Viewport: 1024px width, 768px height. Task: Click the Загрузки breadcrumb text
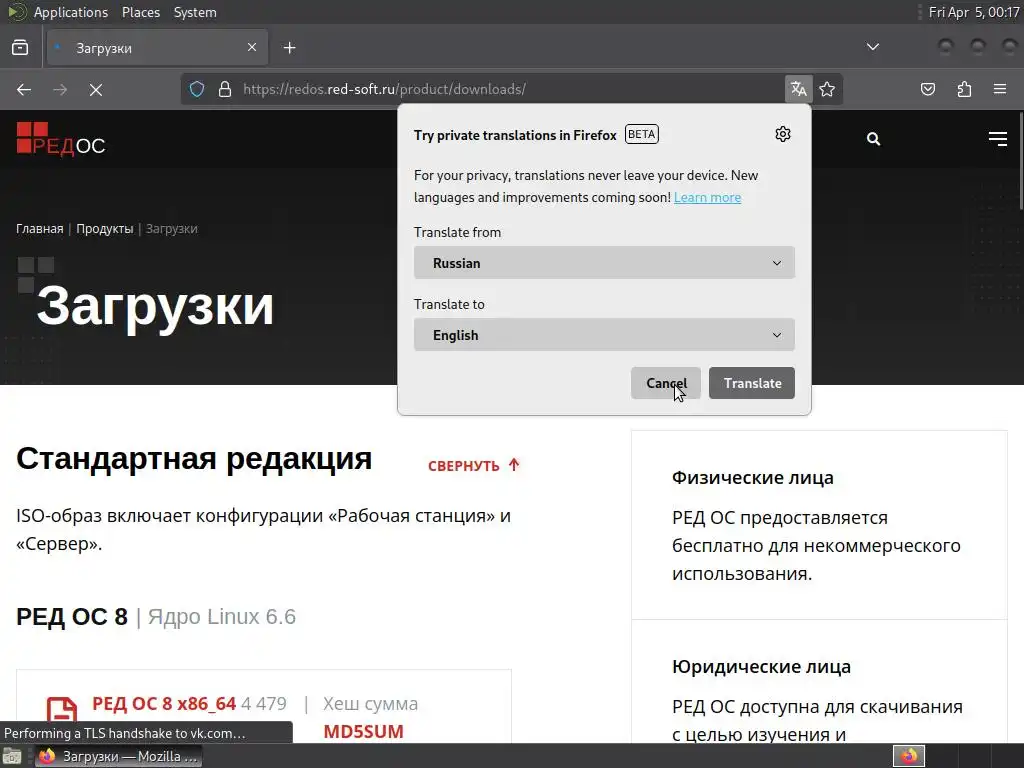171,229
